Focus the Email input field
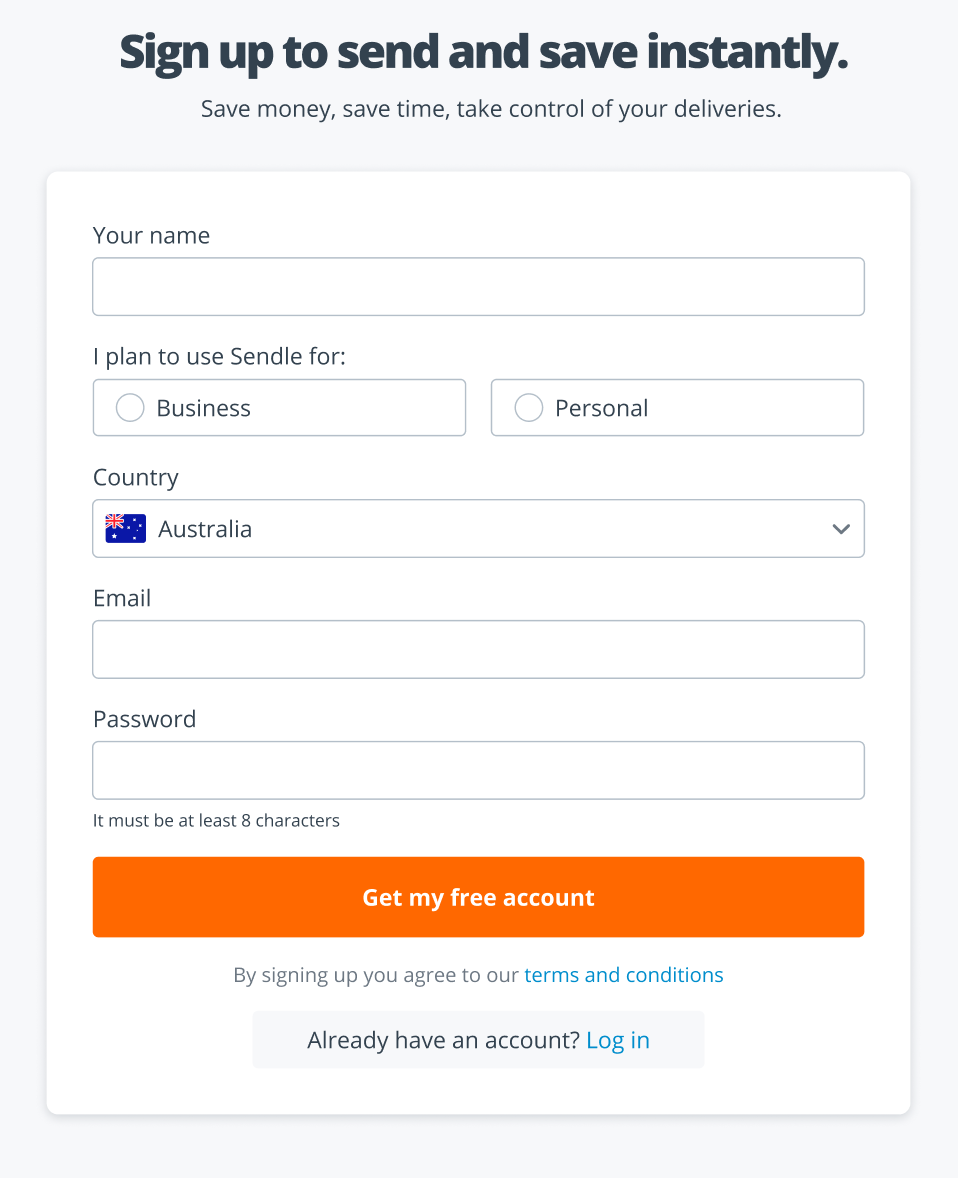 point(478,650)
